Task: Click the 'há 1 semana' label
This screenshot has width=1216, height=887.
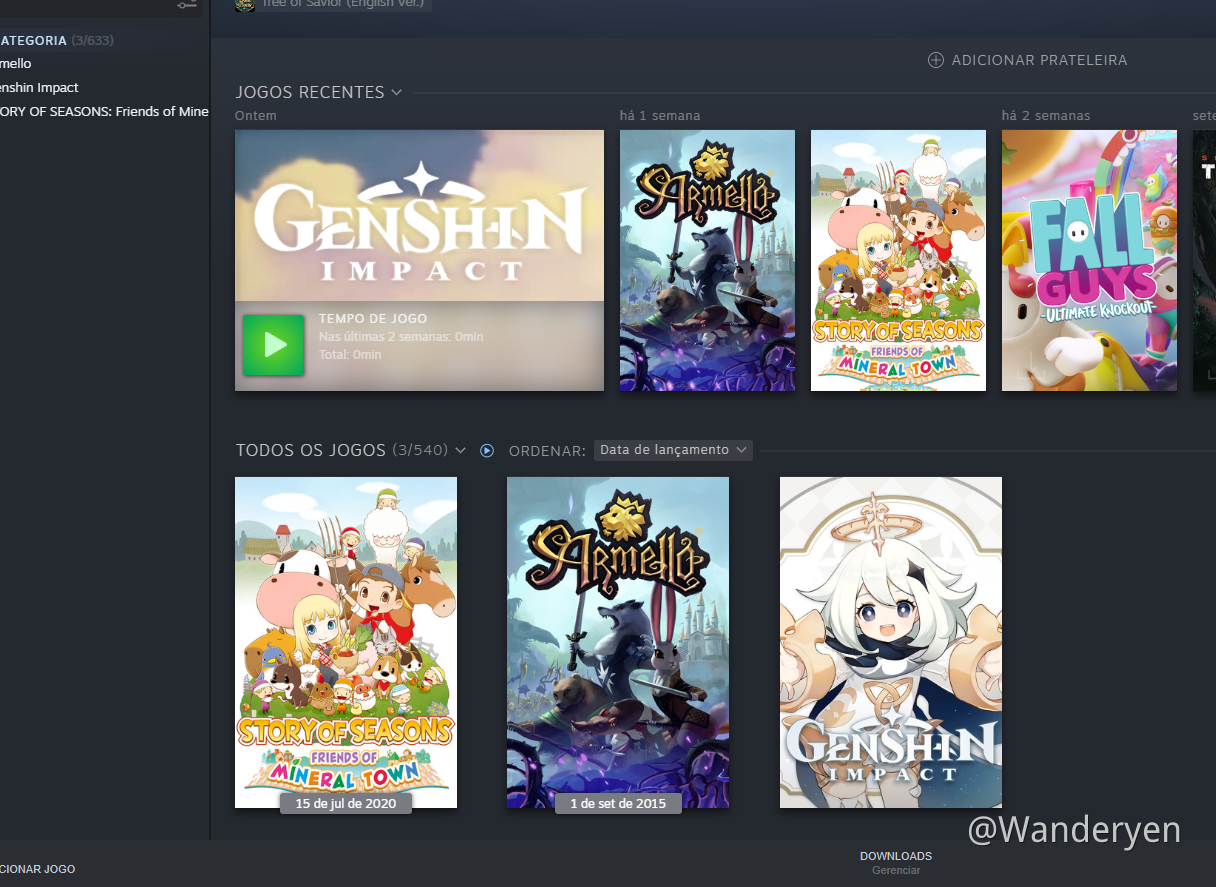Action: (x=660, y=116)
